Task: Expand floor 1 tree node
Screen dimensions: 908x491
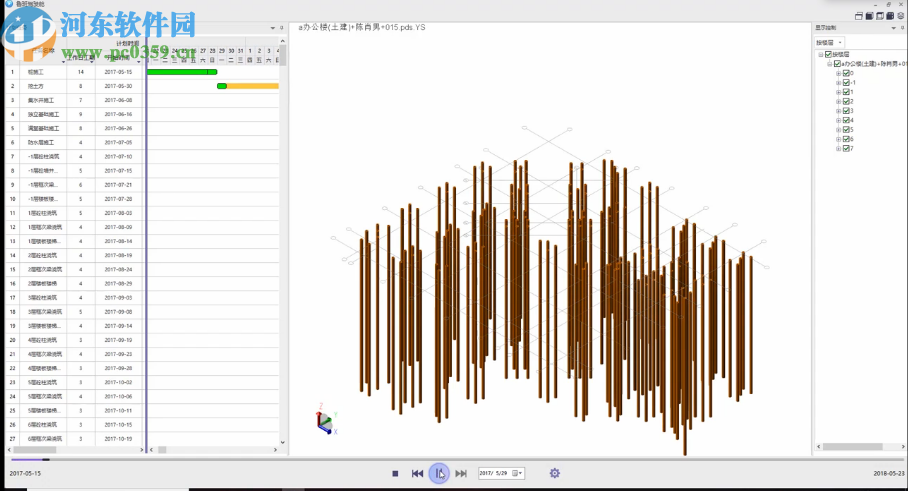Action: pos(839,92)
